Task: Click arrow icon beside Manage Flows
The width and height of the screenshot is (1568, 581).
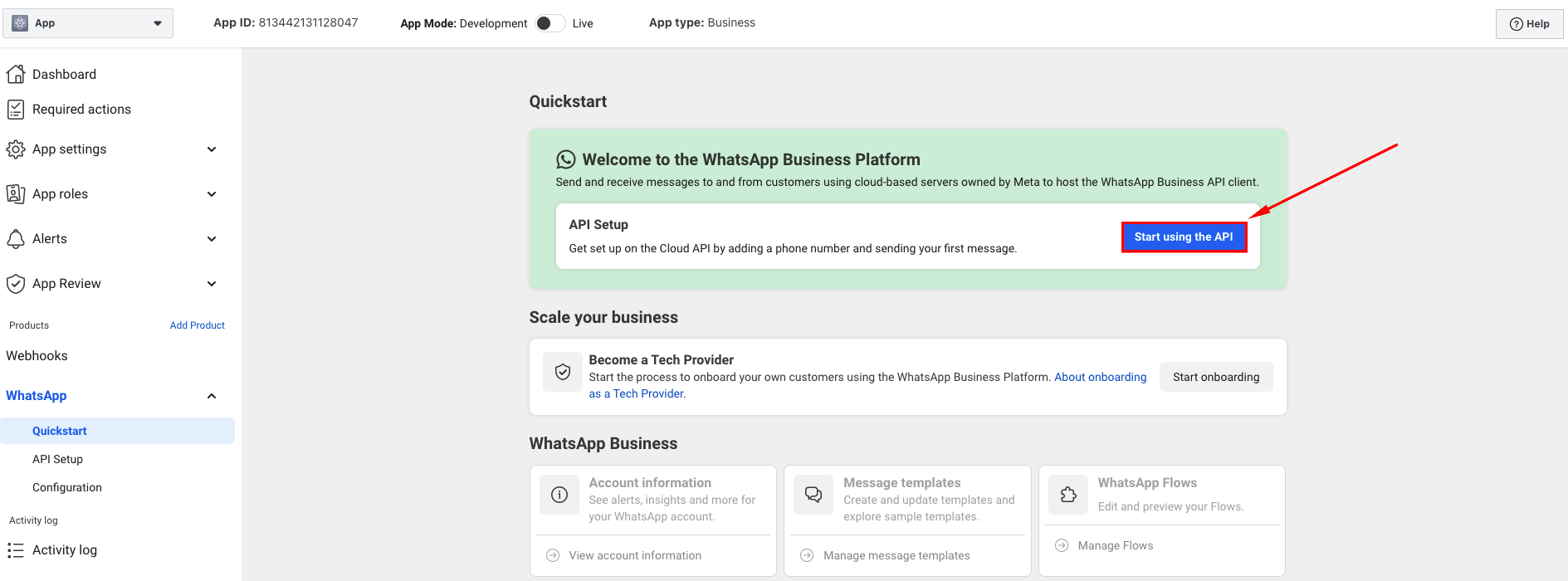Action: (x=1062, y=545)
